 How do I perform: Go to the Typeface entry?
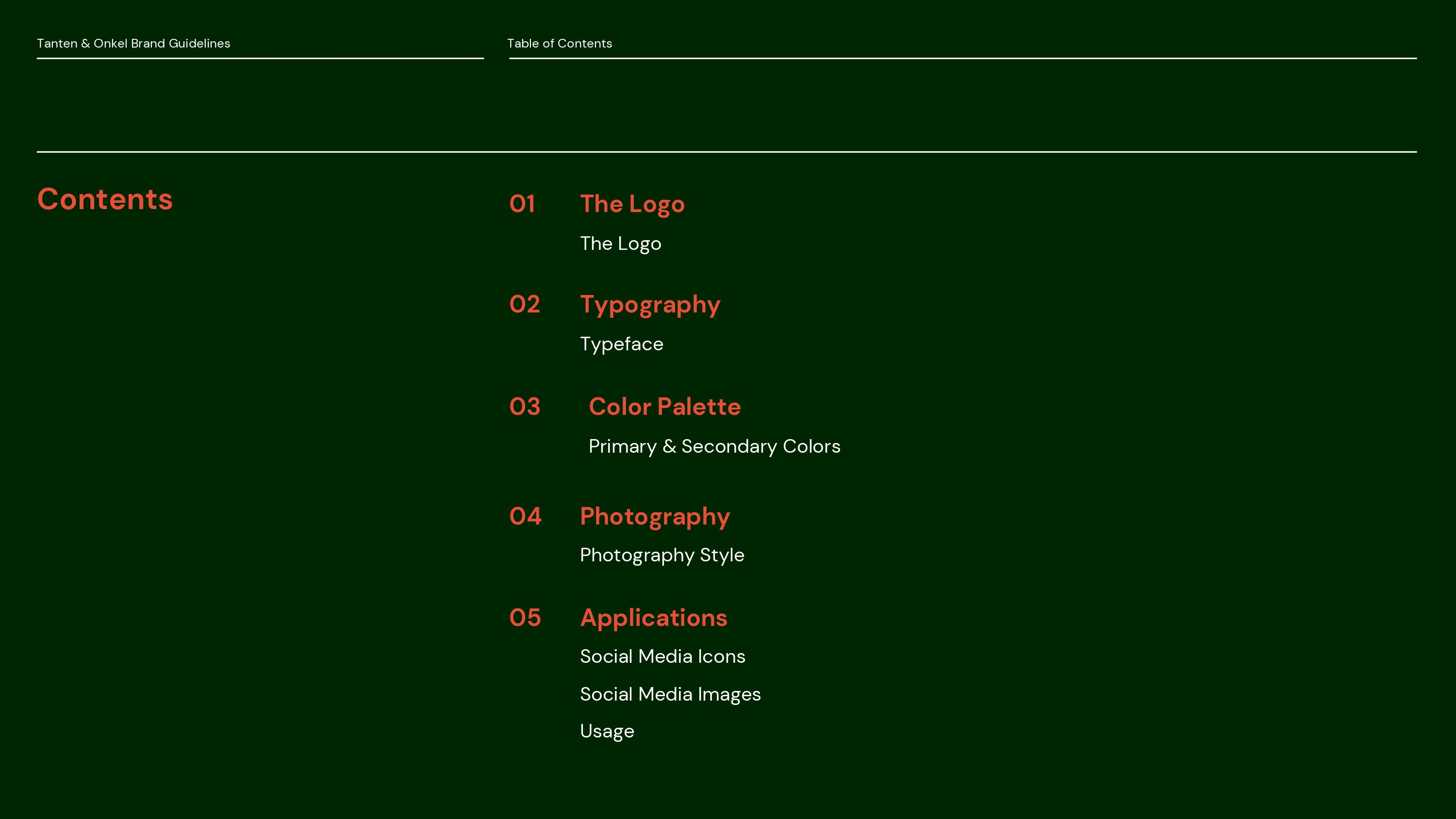pyautogui.click(x=621, y=344)
